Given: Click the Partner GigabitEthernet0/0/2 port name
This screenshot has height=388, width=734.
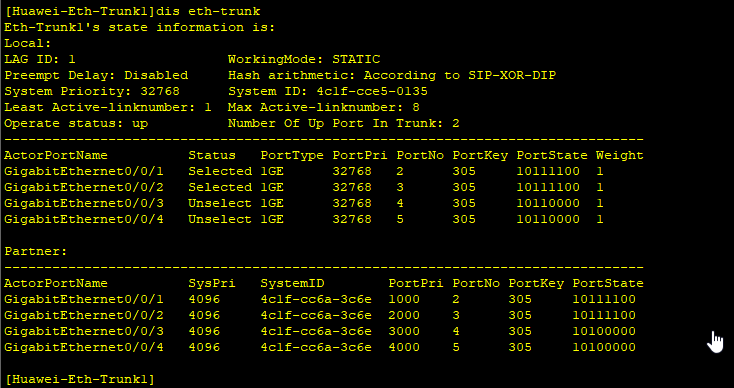Looking at the screenshot, I should click(x=84, y=315).
